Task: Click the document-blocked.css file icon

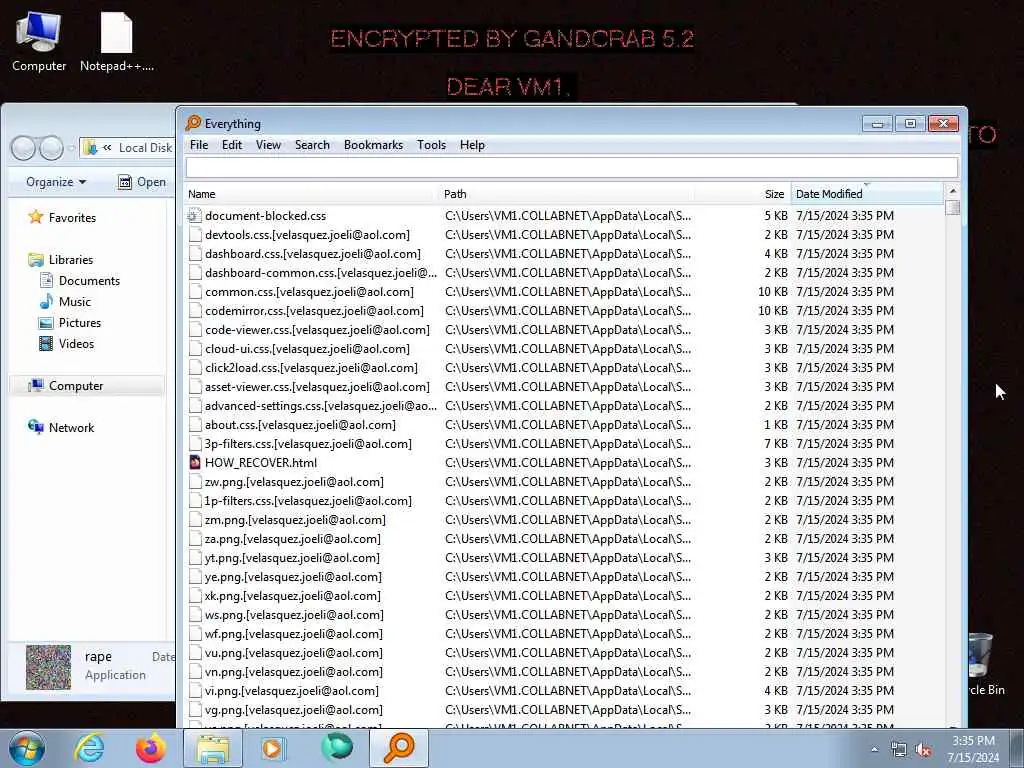Action: point(195,216)
